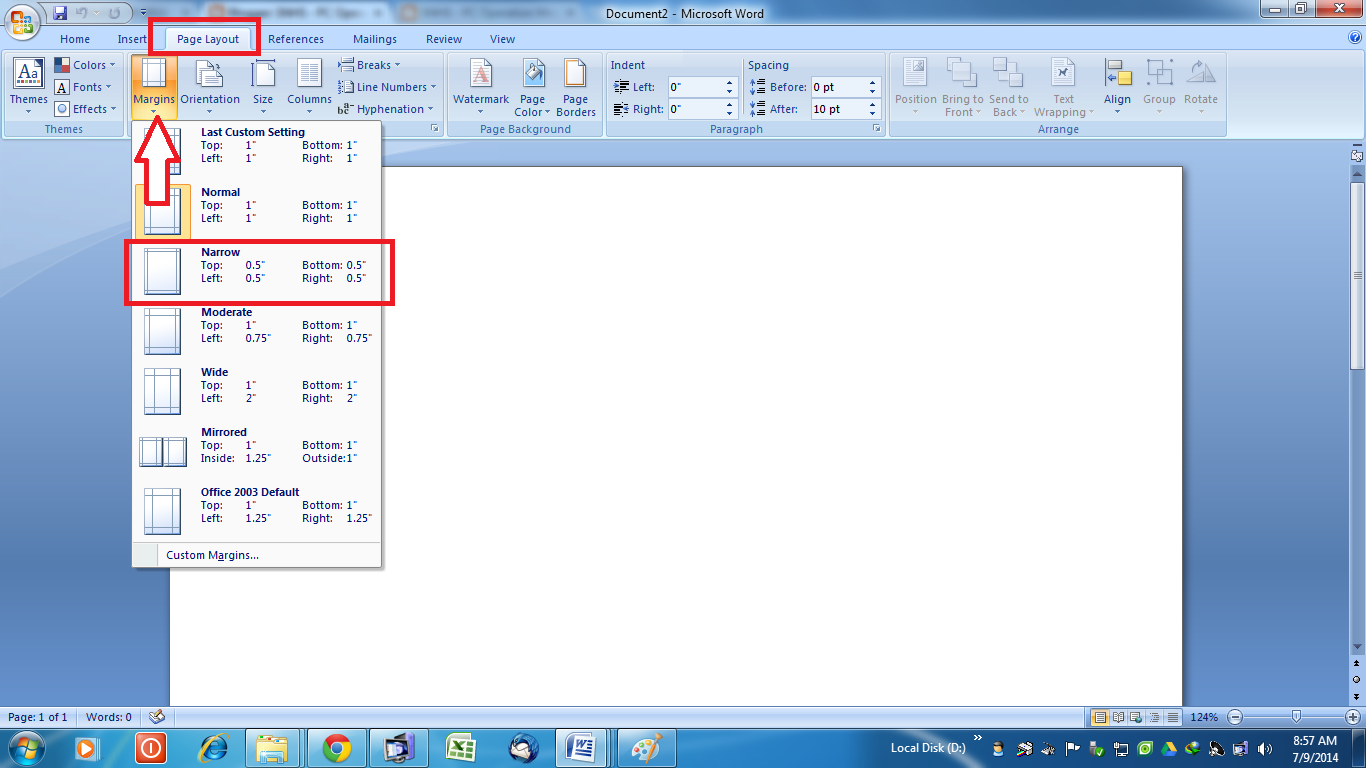Click the Rotate tool
This screenshot has height=768, width=1366.
click(x=1200, y=87)
